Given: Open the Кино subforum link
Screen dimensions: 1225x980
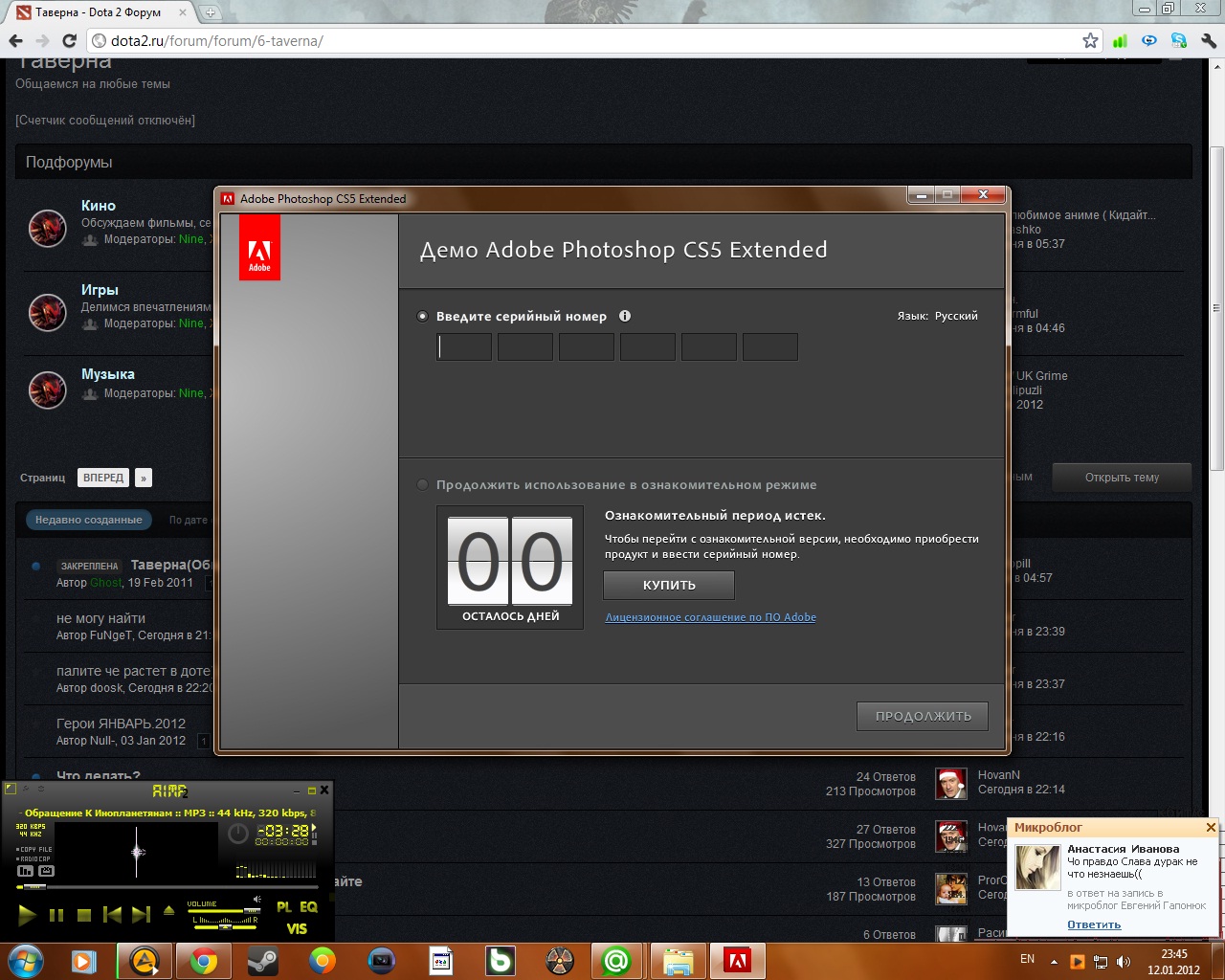Looking at the screenshot, I should coord(99,206).
